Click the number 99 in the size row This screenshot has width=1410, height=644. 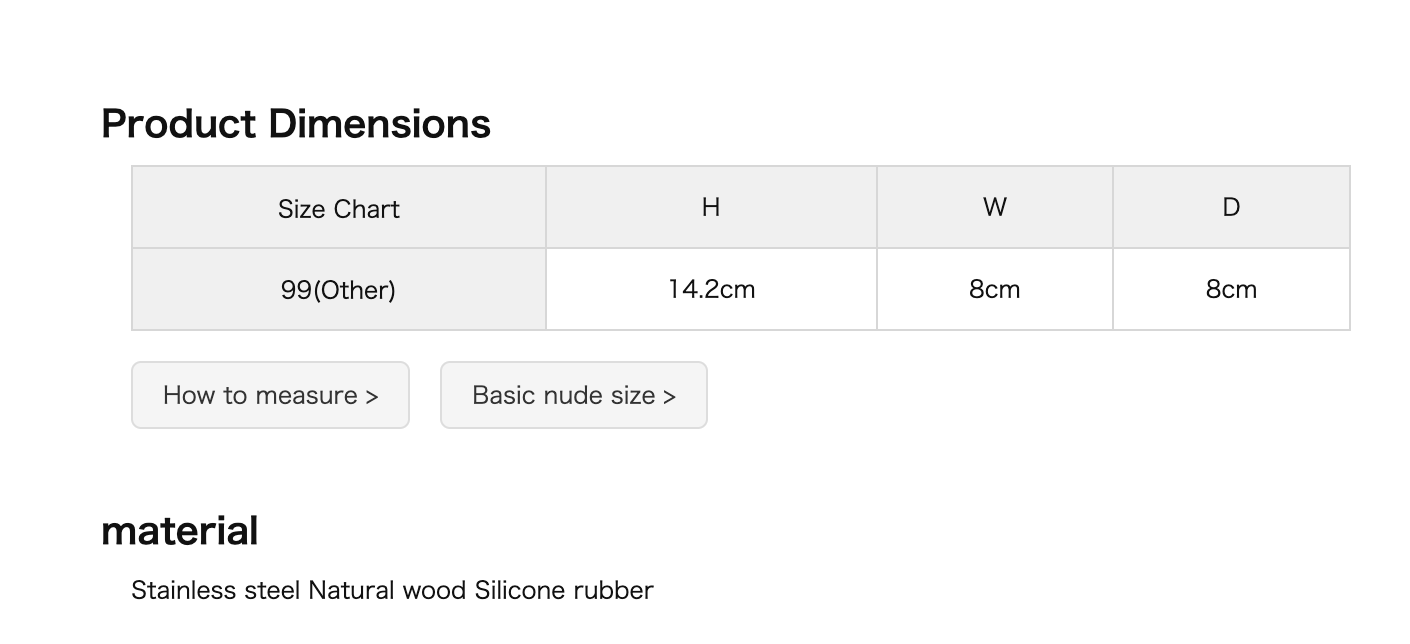pyautogui.click(x=296, y=290)
